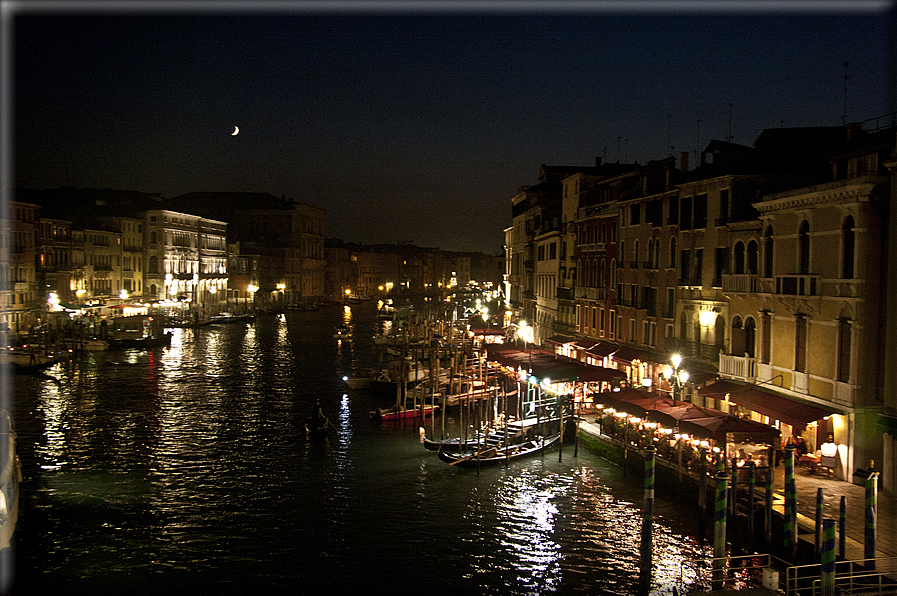Click the illuminated white palace on left bank
This screenshot has height=596, width=897.
click(185, 255)
